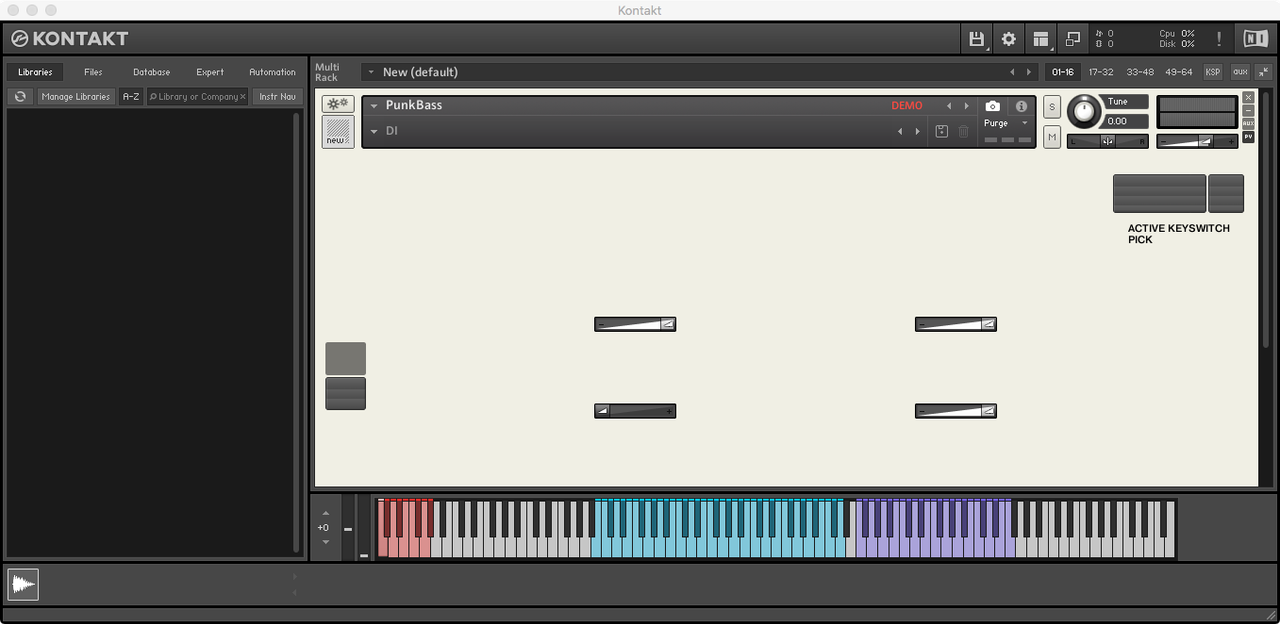The width and height of the screenshot is (1280, 624).
Task: Minimize the PunkBass instrument header with minus
Action: click(x=1248, y=110)
